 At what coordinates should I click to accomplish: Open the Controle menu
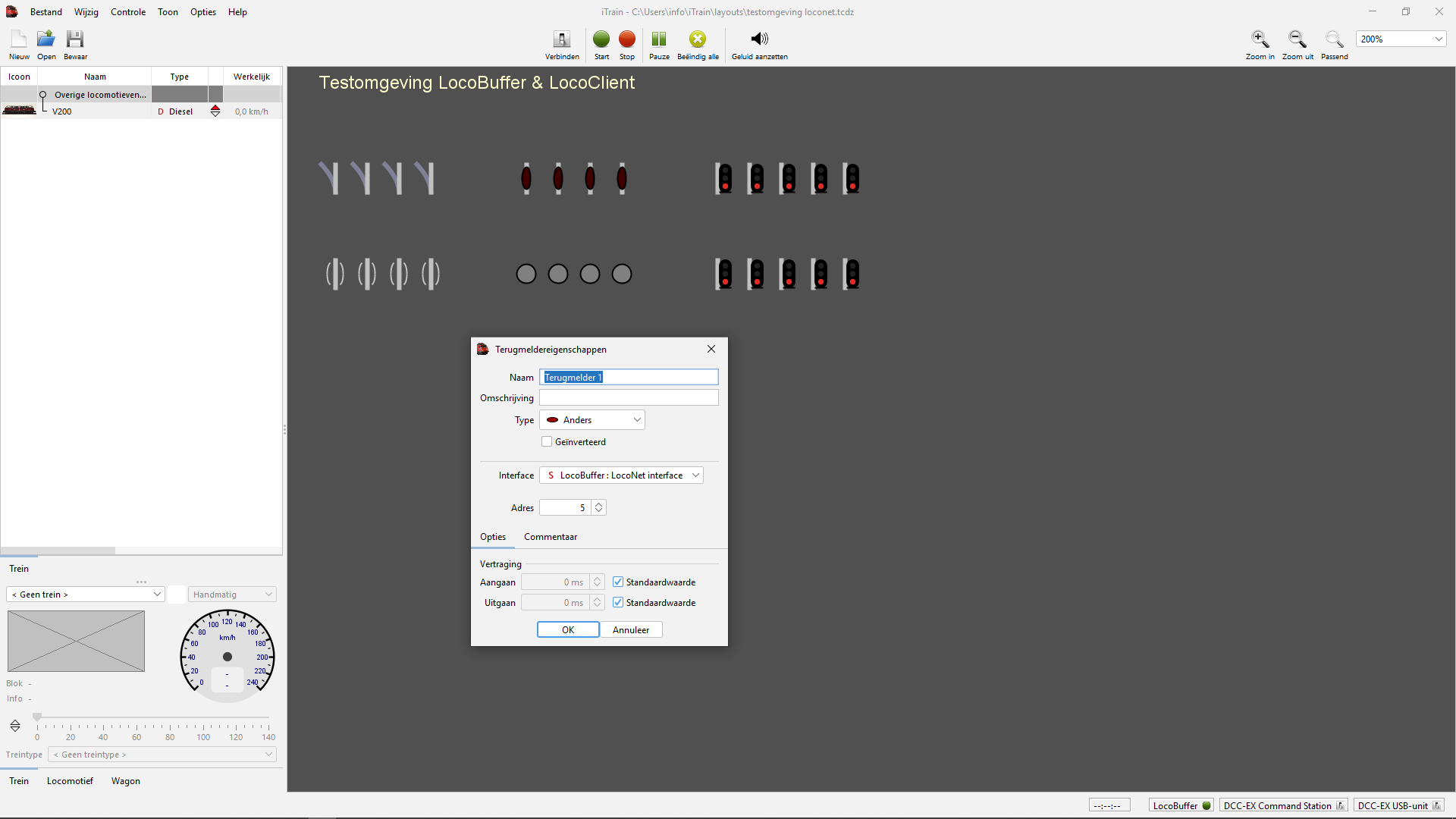pos(127,12)
